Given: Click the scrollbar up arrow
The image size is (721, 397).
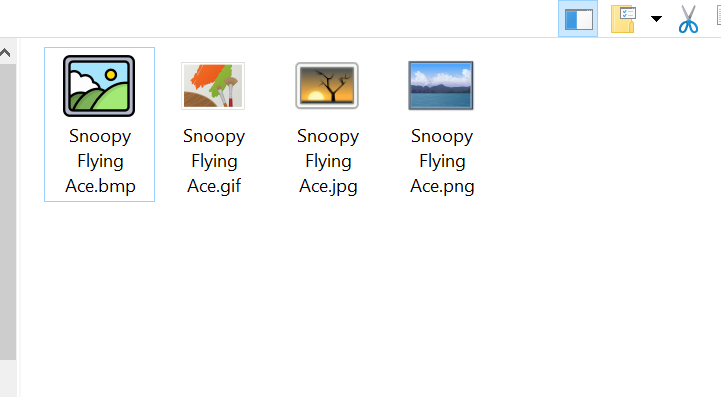Looking at the screenshot, I should click(x=5, y=52).
